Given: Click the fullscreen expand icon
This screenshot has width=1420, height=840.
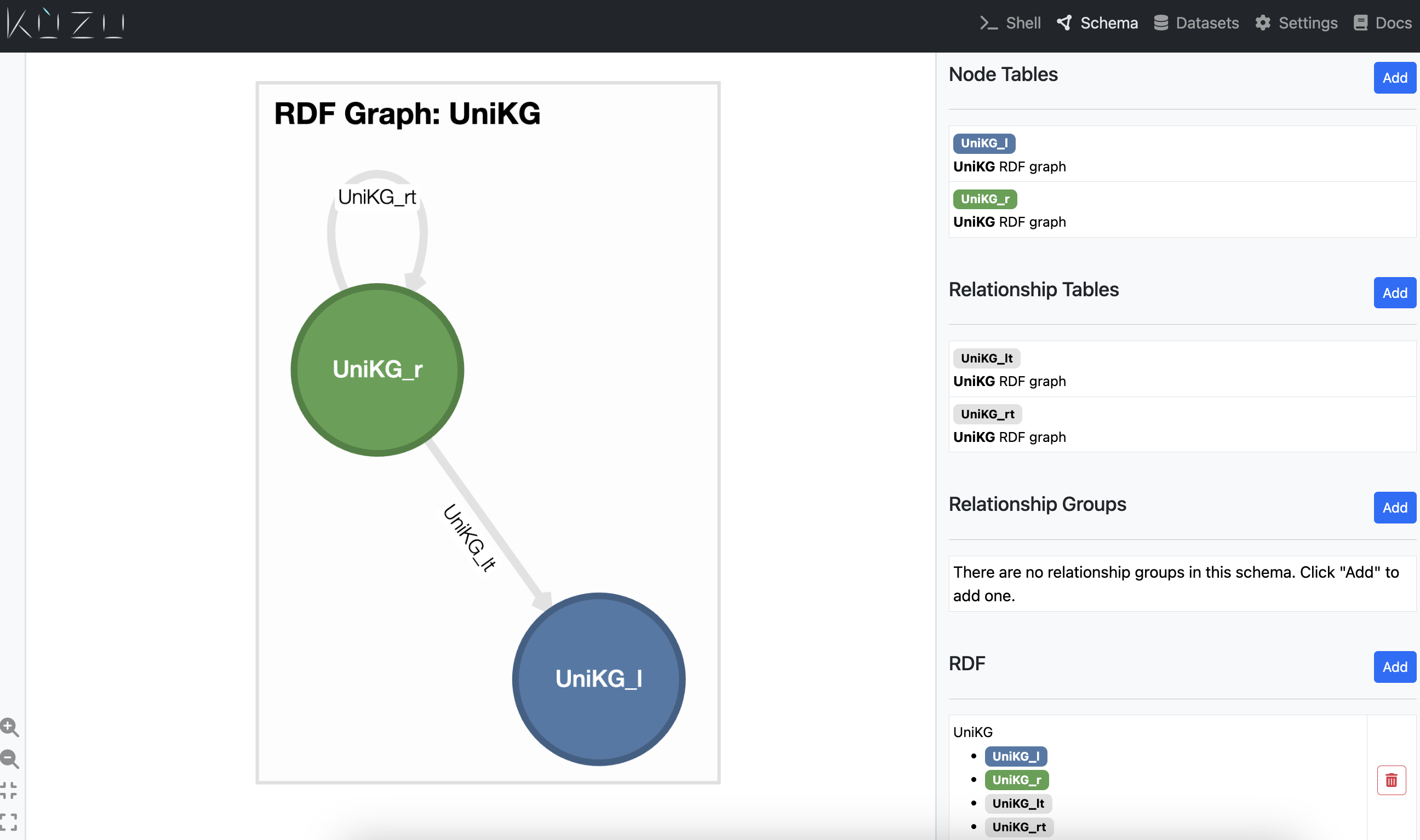Looking at the screenshot, I should click(9, 822).
